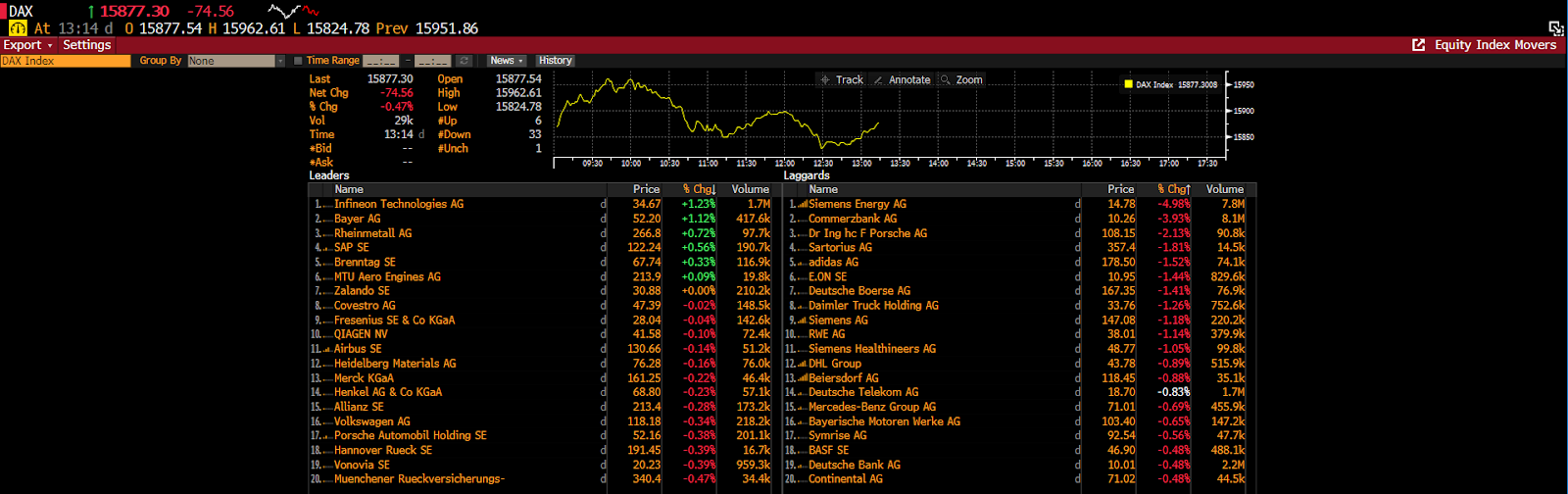Click the DAX sparkline chart in the header
The width and height of the screenshot is (1568, 494).
(293, 12)
